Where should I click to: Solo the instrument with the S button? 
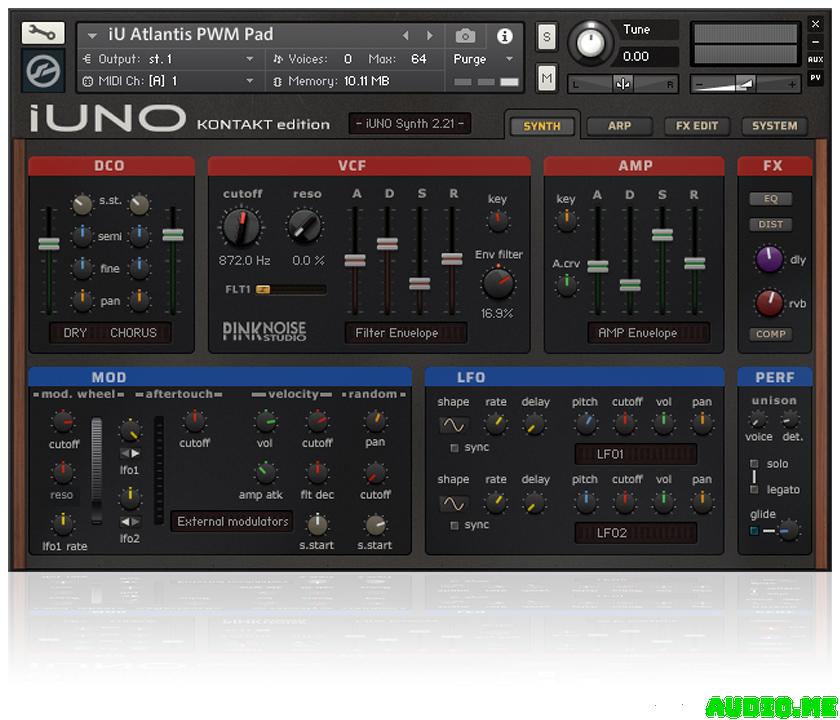[546, 36]
